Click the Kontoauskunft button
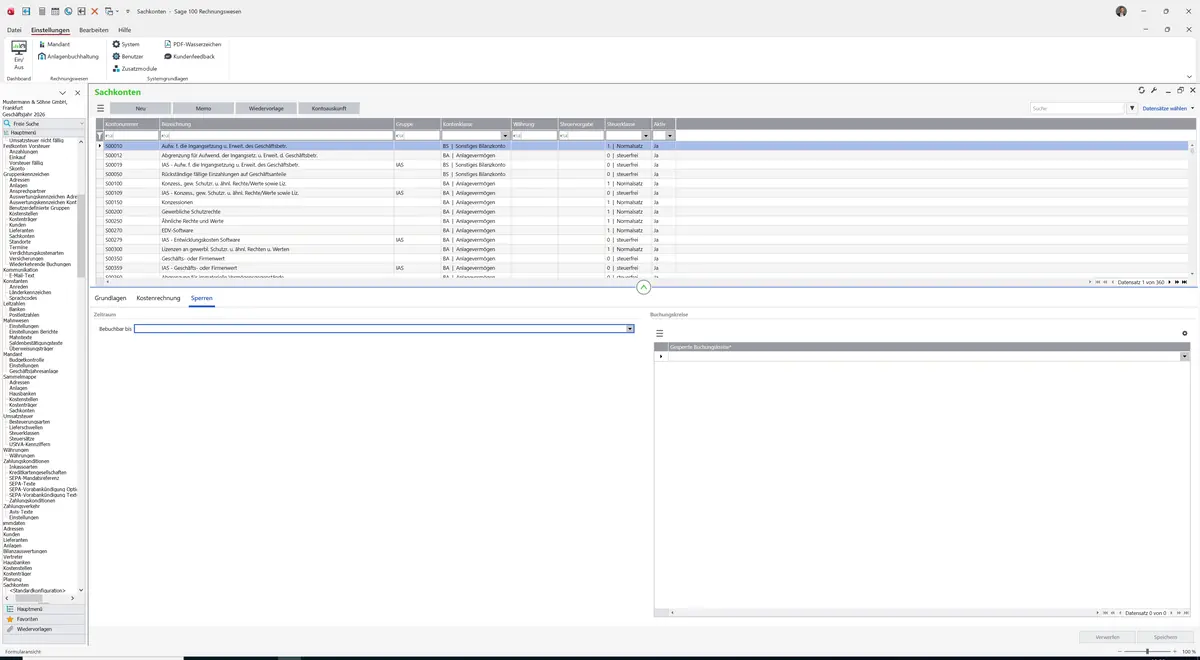The height and width of the screenshot is (660, 1200). pyautogui.click(x=329, y=108)
